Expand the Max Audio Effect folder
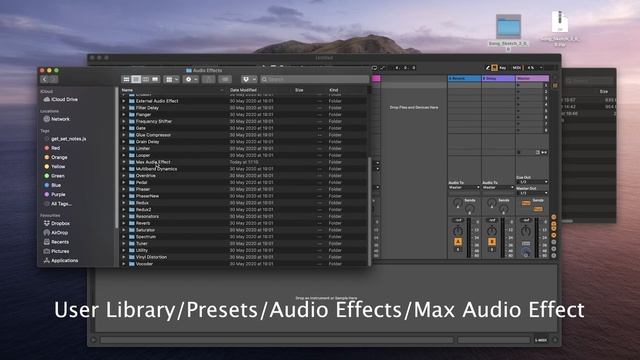Image resolution: width=640 pixels, height=360 pixels. tap(124, 162)
